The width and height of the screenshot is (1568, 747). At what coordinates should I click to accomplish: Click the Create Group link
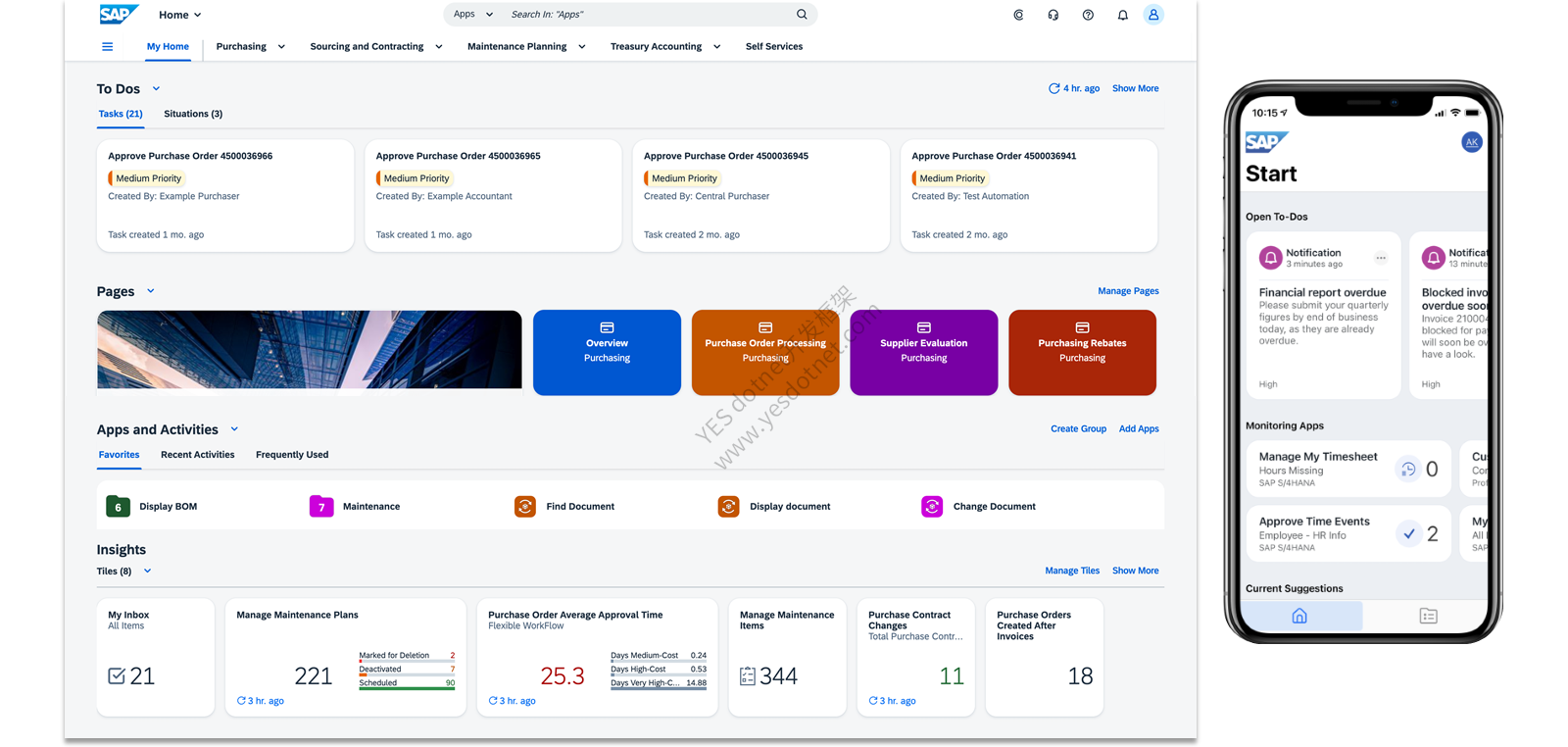[x=1078, y=429]
